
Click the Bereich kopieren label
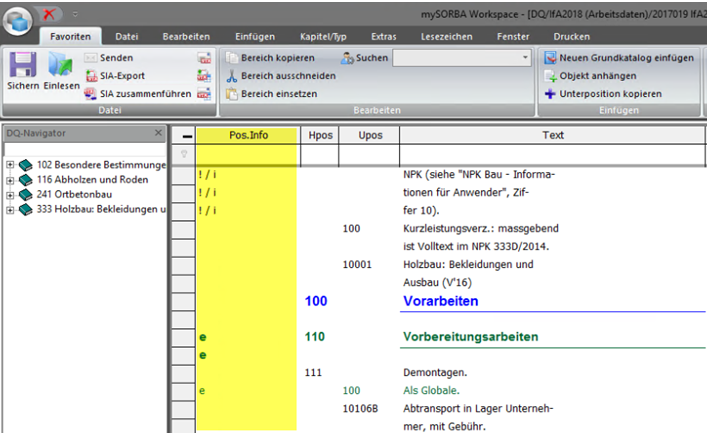(278, 58)
